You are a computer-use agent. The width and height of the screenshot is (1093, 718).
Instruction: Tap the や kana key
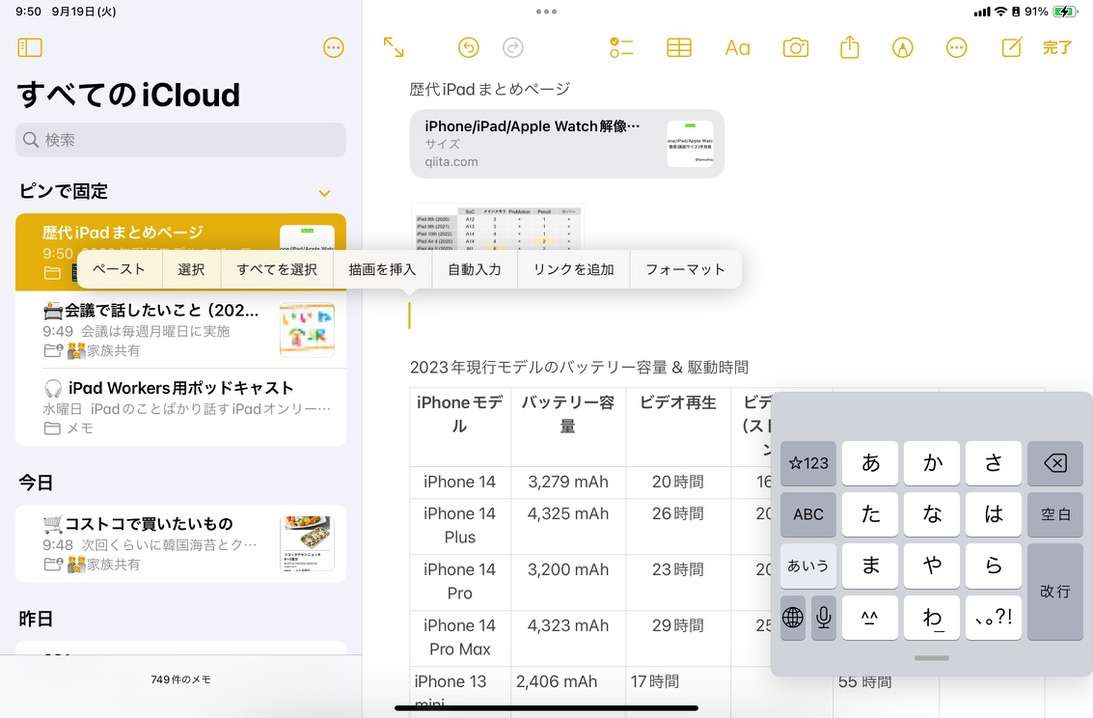pyautogui.click(x=932, y=565)
